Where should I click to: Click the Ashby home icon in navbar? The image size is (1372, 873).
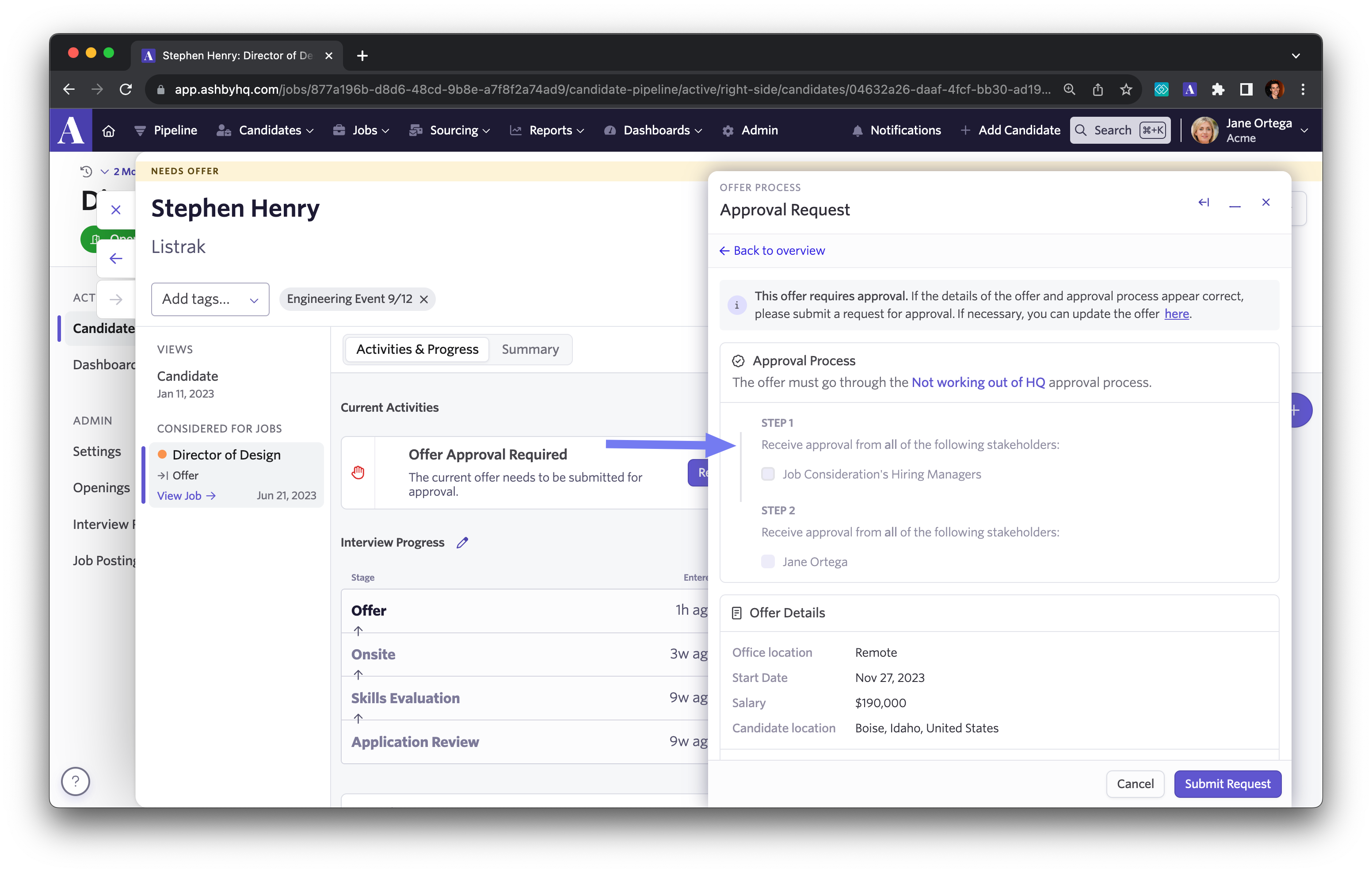coord(108,131)
